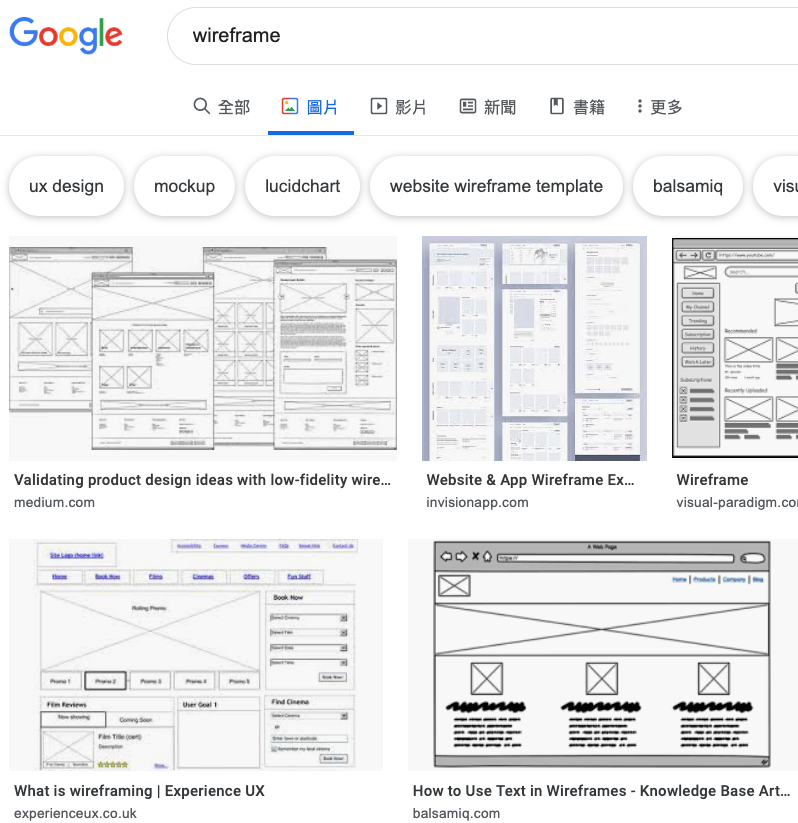Viewport: 798px width, 823px height.
Task: Open the medium.com low-fidelity wireframes thumbnail
Action: [x=203, y=349]
